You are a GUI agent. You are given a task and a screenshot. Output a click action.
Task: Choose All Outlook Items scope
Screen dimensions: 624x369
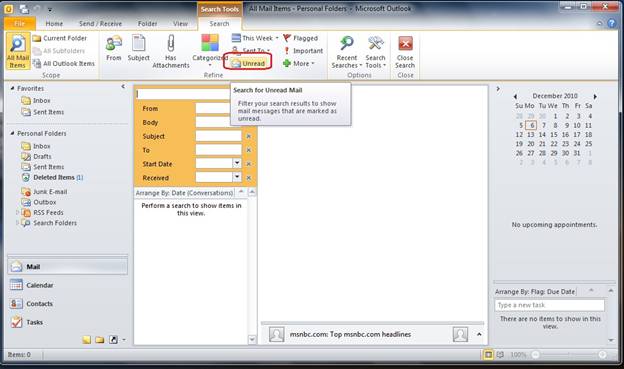pos(64,64)
